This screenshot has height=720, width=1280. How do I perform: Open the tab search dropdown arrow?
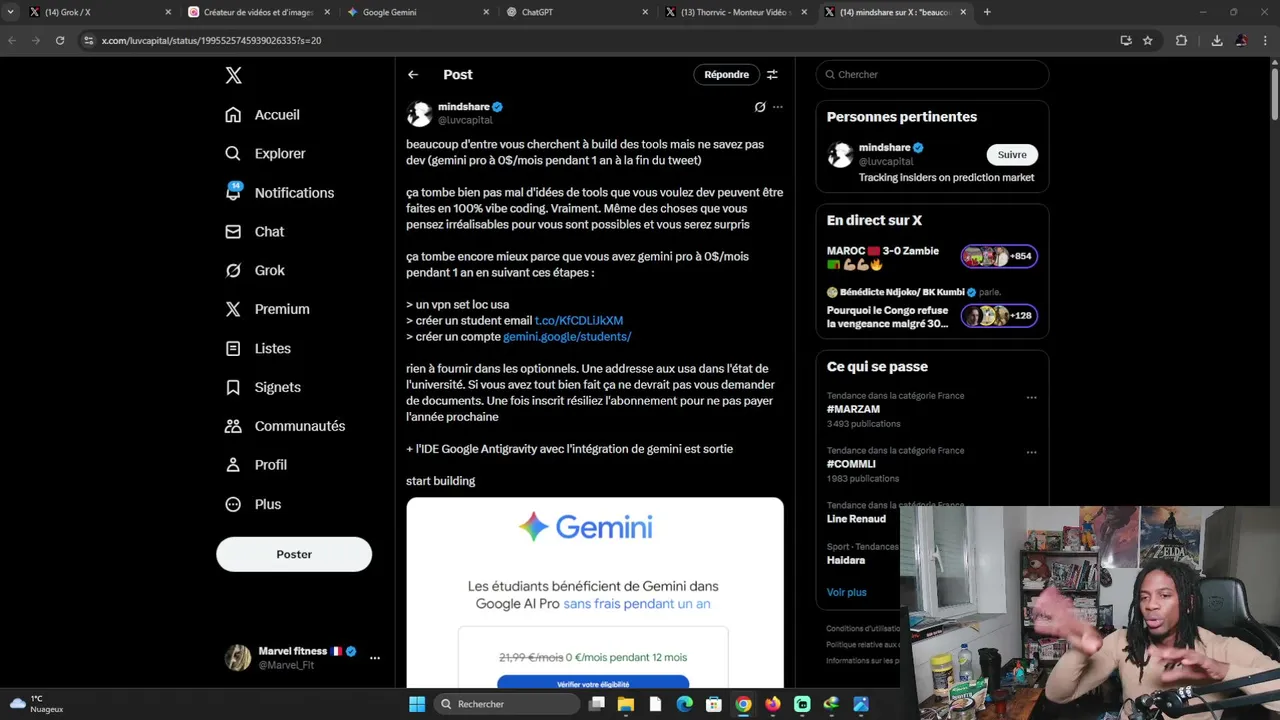10,12
